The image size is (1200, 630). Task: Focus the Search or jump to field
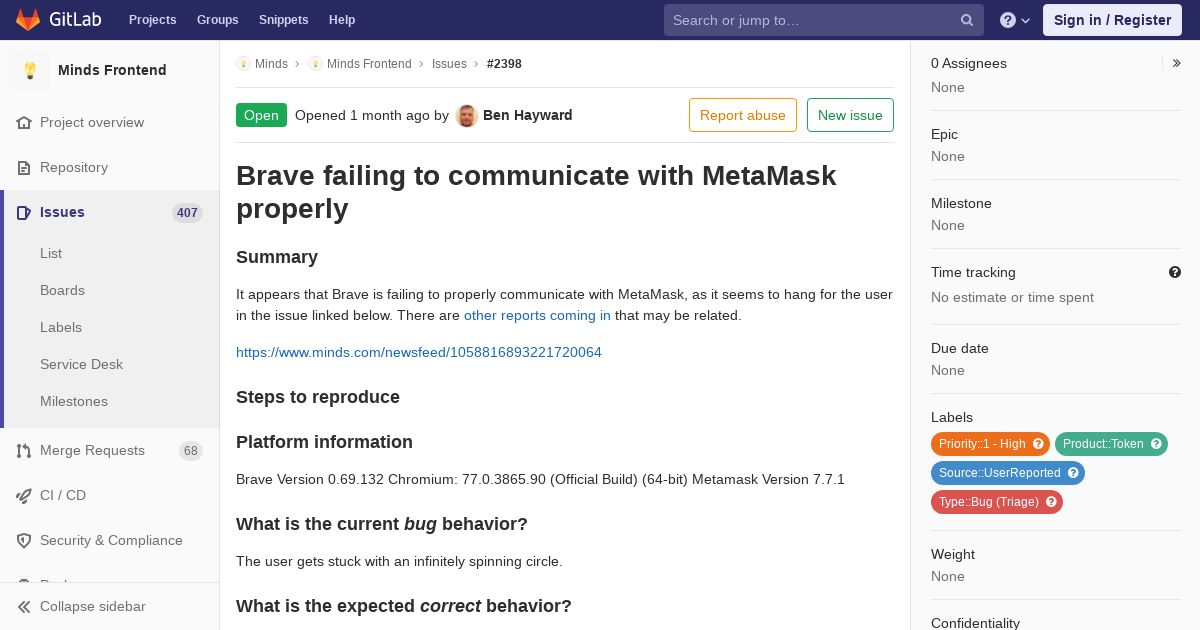pyautogui.click(x=814, y=20)
